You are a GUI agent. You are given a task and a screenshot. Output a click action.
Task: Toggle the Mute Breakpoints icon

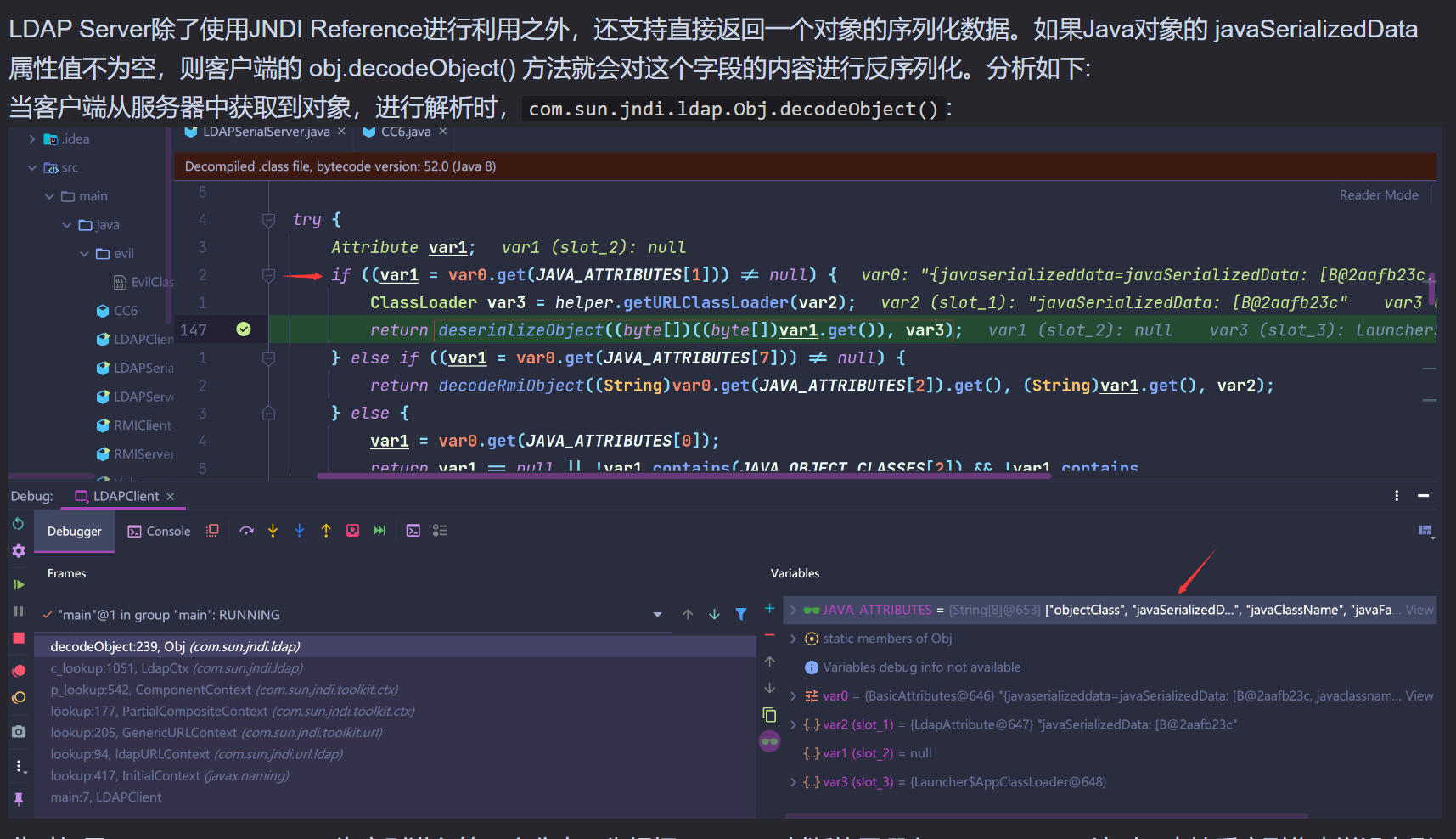[x=19, y=698]
